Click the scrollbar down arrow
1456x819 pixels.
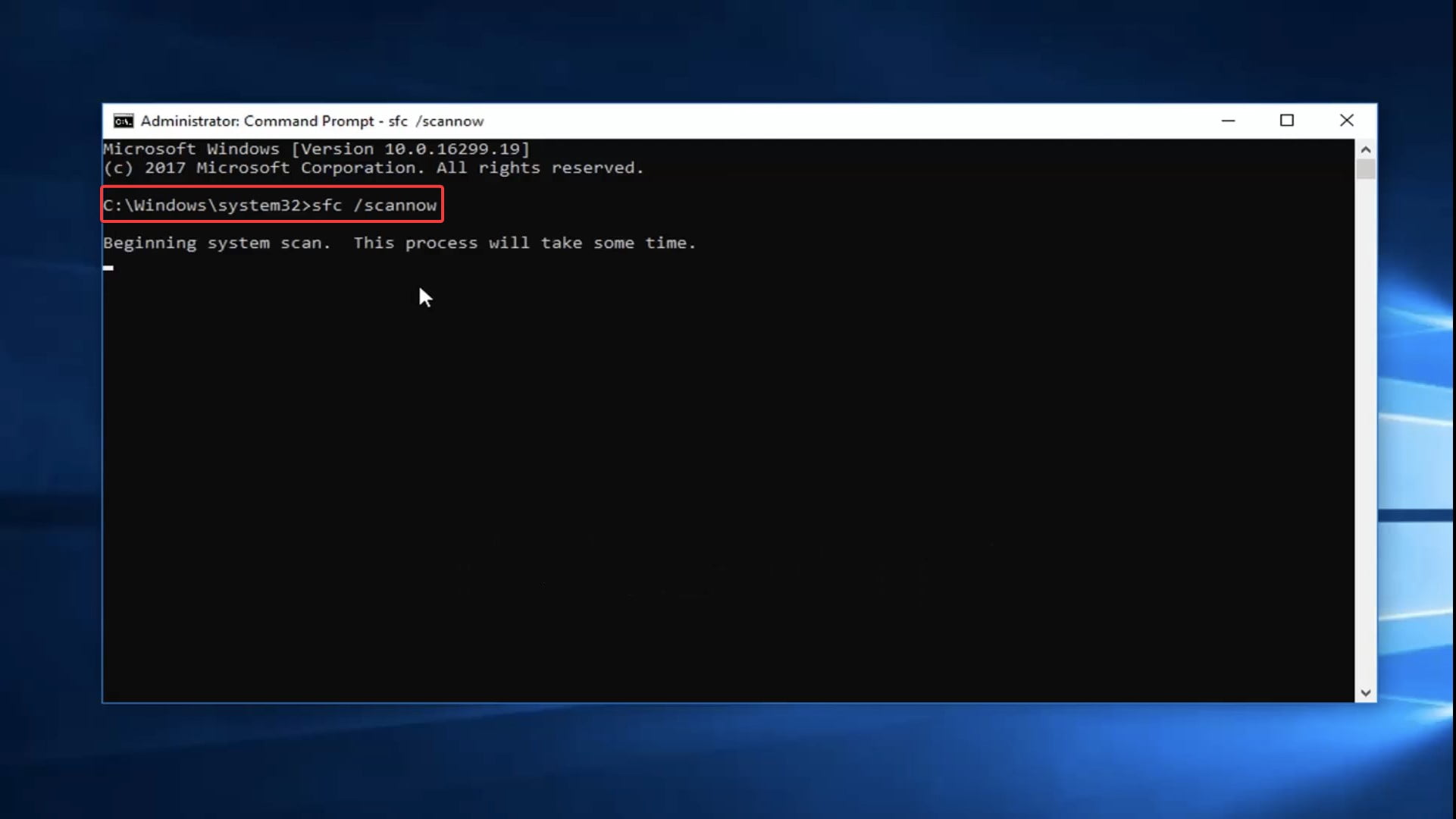coord(1366,692)
